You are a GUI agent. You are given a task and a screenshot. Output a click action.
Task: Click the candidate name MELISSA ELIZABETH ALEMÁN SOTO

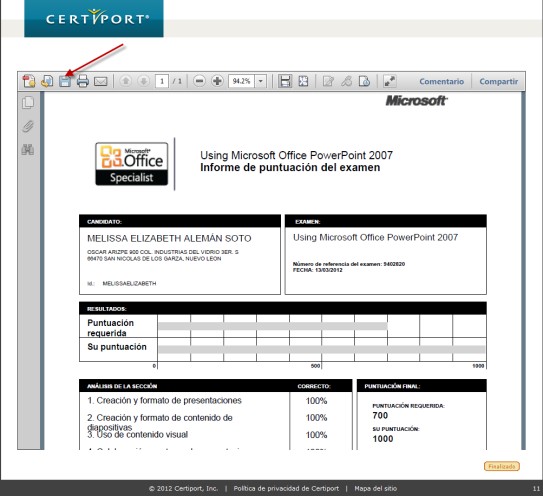click(x=169, y=238)
